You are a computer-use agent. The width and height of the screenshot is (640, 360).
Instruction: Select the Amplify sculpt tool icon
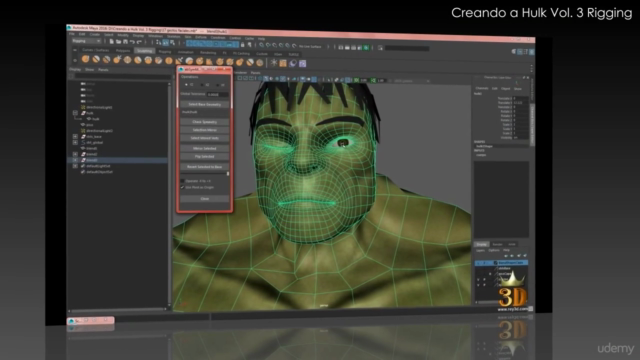[250, 62]
